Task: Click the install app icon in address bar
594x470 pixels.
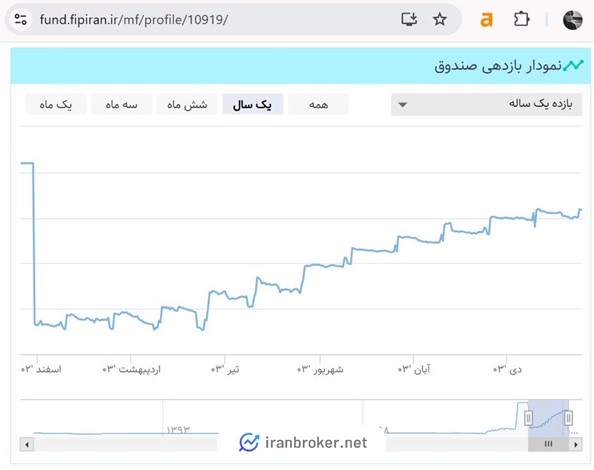Action: coord(409,19)
